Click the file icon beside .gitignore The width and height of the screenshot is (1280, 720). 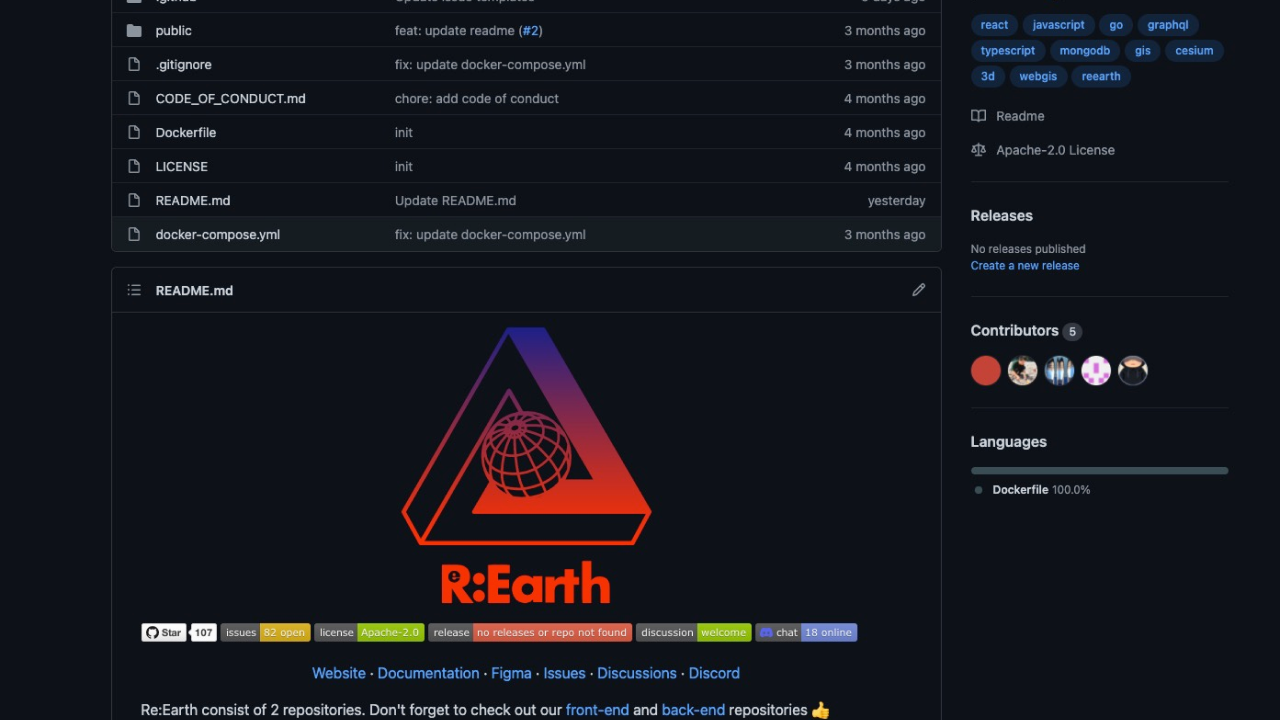(134, 65)
